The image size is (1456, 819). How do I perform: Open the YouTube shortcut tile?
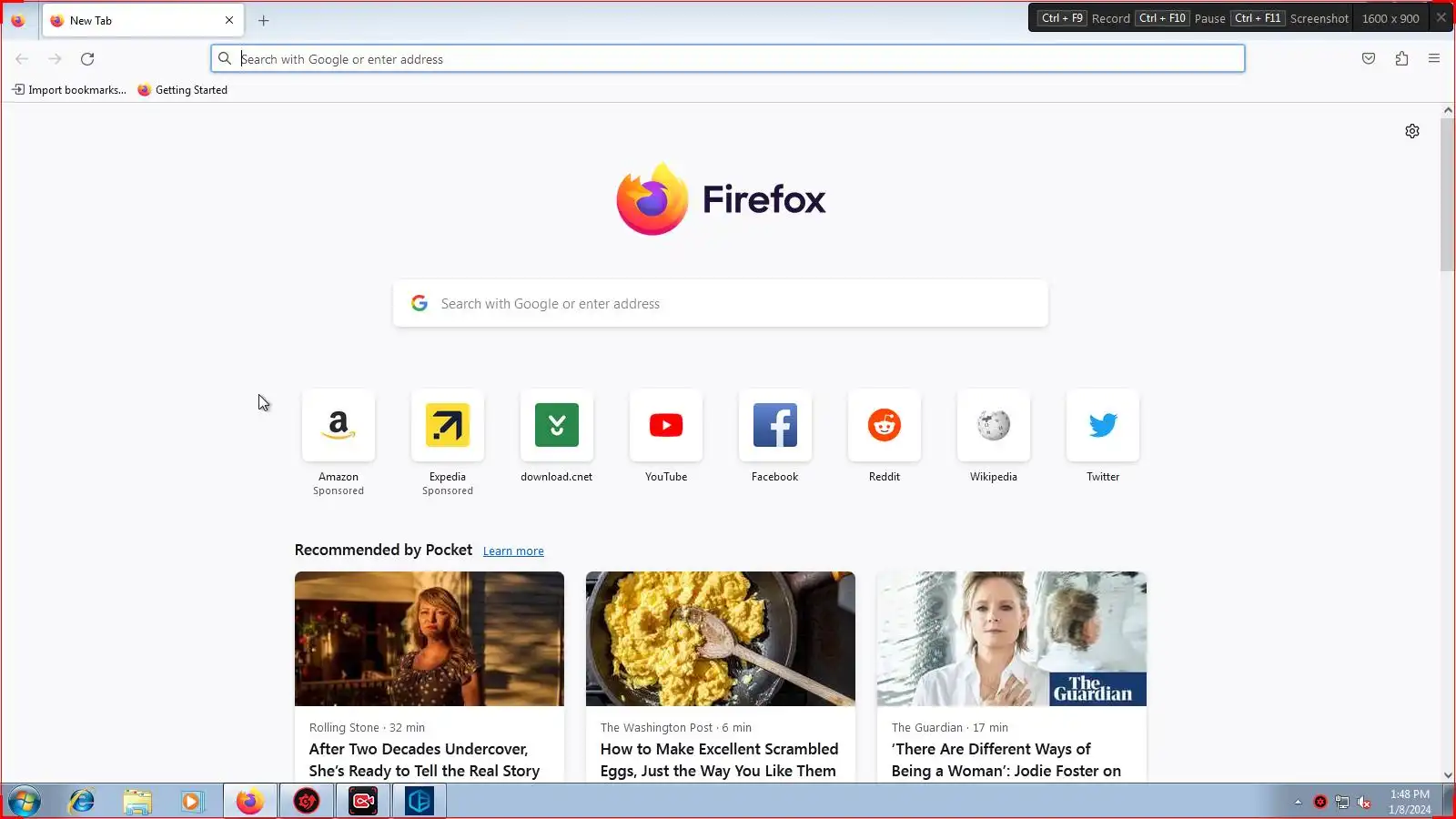coord(666,425)
